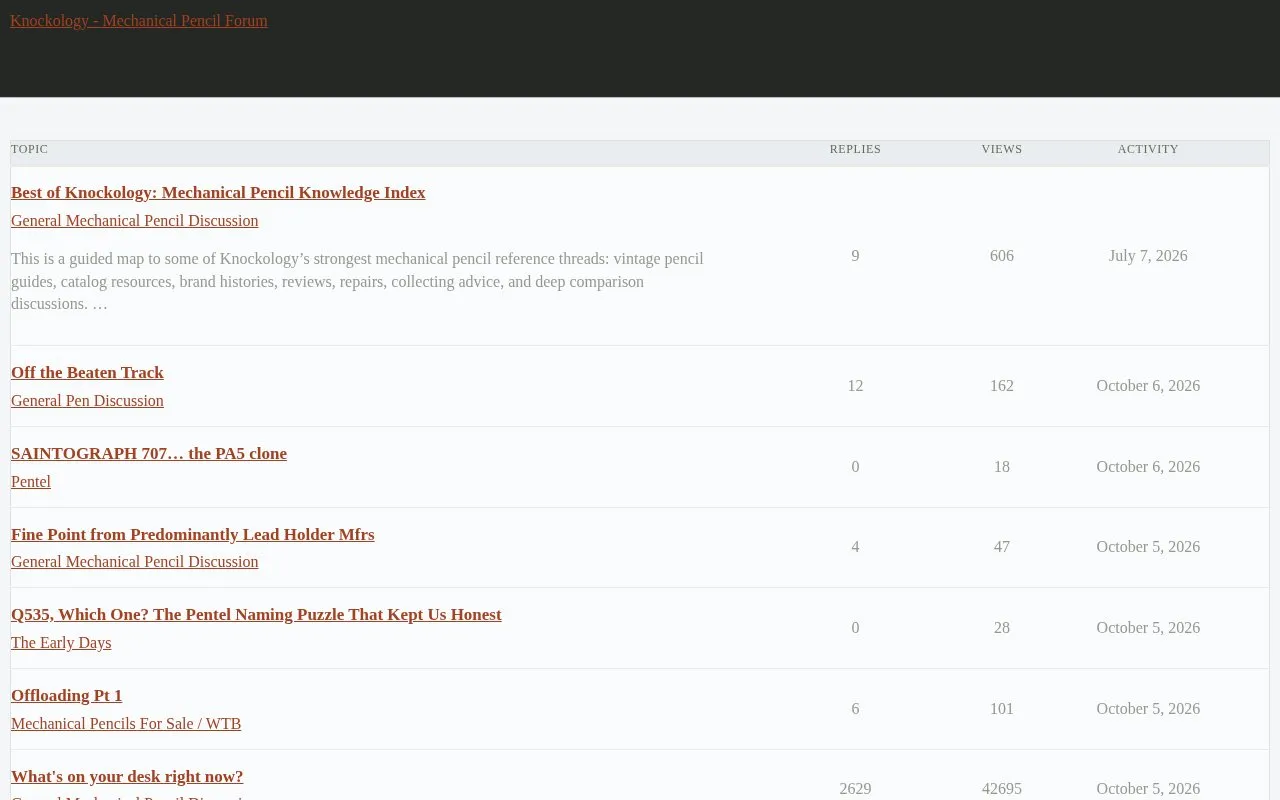
Task: Click October 5, 2026 date for Q535 topic
Action: pos(1148,628)
